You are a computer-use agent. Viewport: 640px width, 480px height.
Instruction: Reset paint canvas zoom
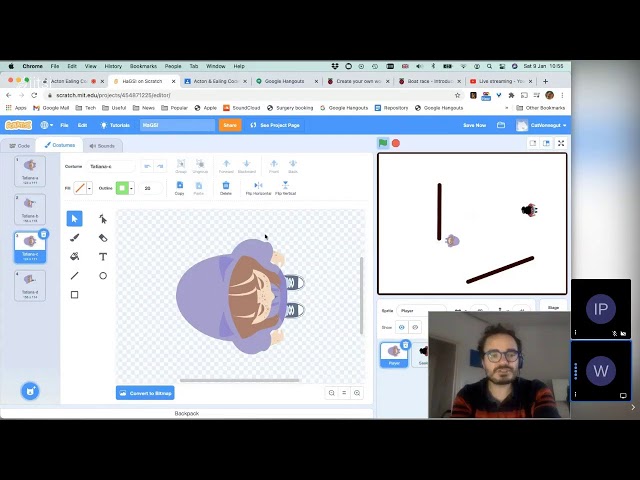(344, 393)
